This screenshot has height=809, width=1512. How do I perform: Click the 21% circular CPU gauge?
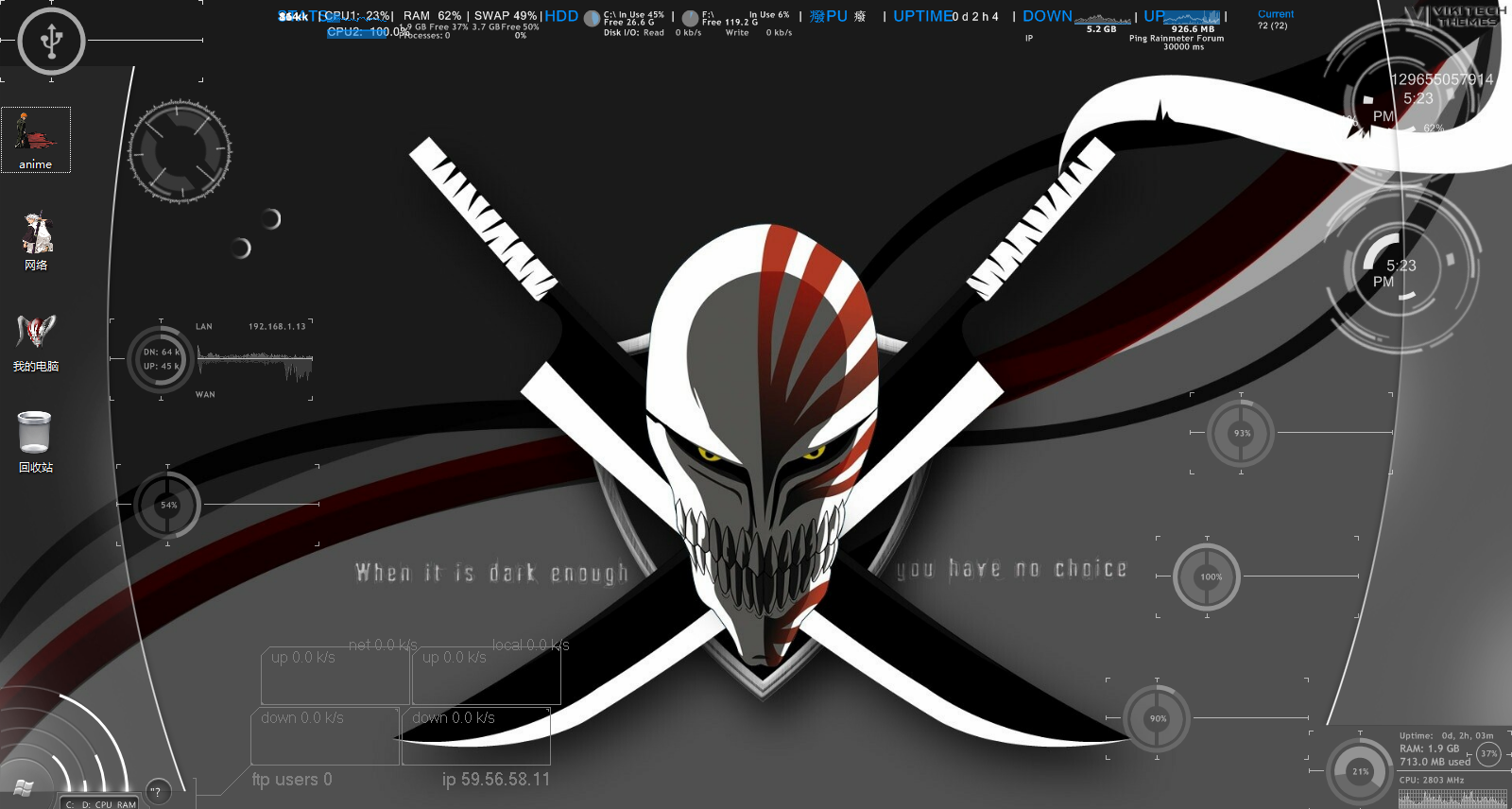point(1360,771)
